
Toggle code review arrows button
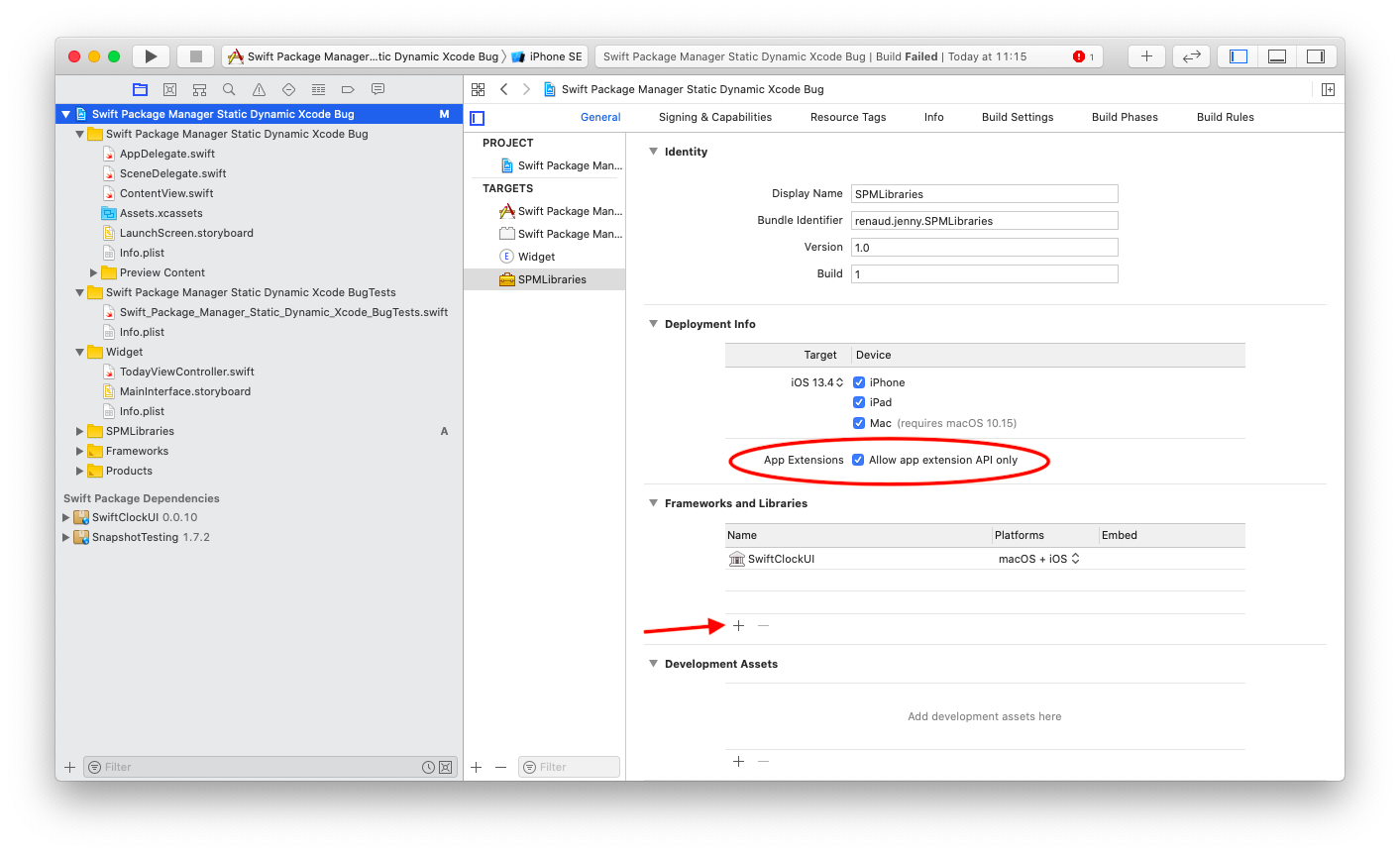coord(1191,56)
